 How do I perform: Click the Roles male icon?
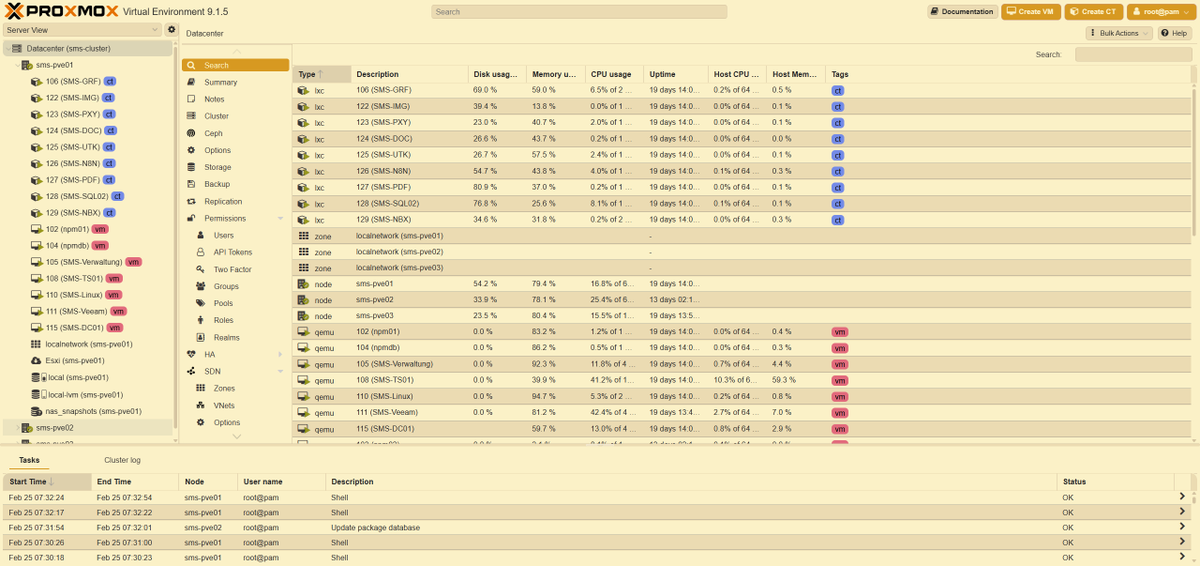tap(201, 320)
